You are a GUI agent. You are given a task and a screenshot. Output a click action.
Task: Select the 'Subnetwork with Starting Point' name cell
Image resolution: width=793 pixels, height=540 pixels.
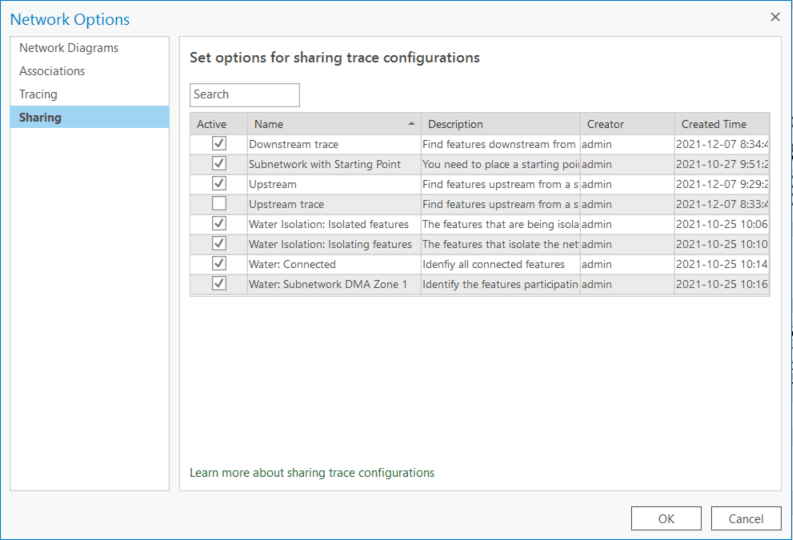coord(334,164)
